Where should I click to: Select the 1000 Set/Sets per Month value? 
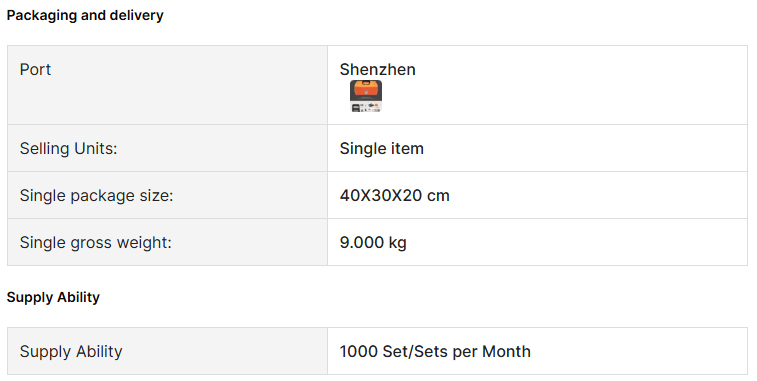(x=435, y=352)
